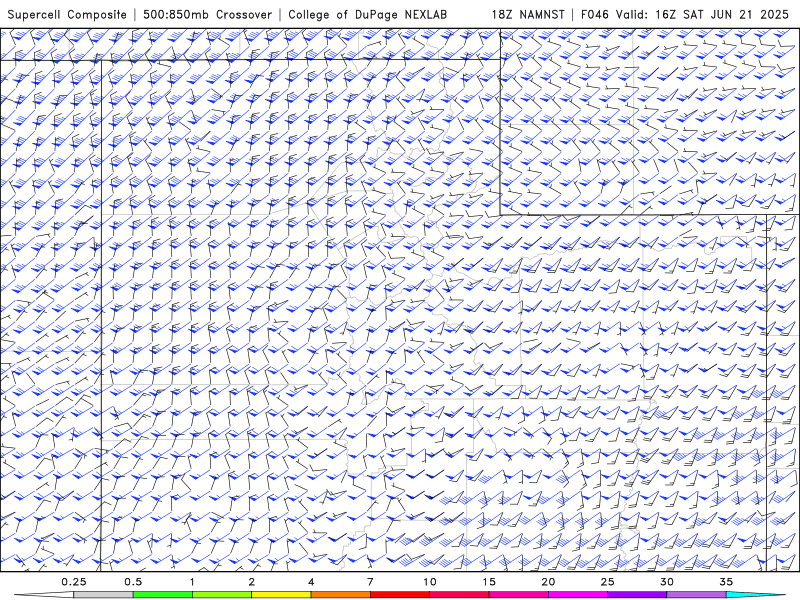Select the violet 25–30 colorbar segment
The image size is (800, 600).
[637, 595]
